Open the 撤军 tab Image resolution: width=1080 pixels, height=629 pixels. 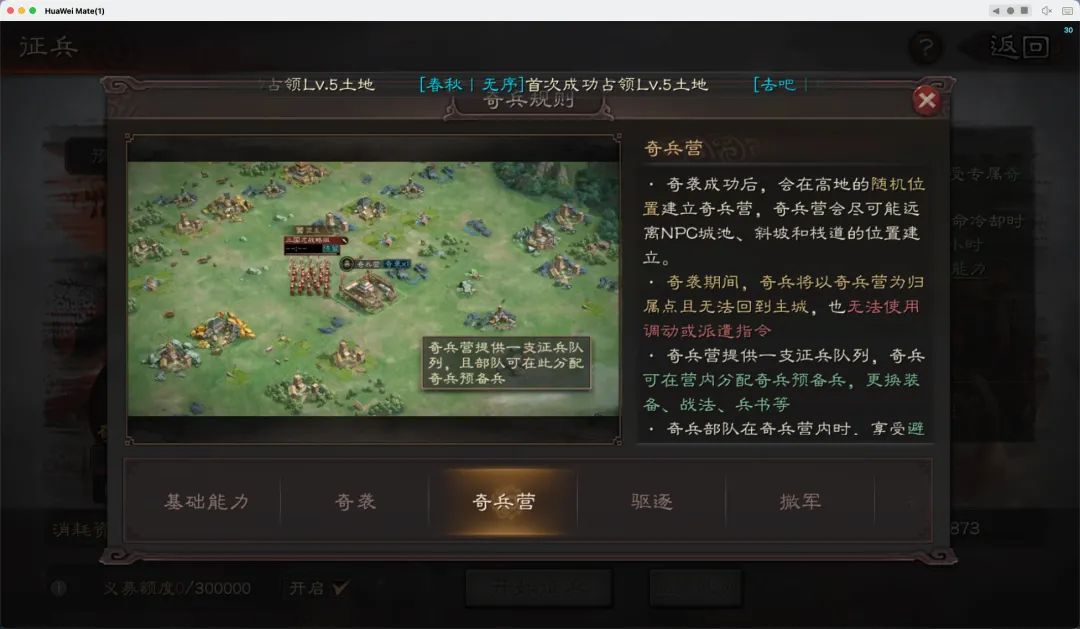pyautogui.click(x=800, y=502)
